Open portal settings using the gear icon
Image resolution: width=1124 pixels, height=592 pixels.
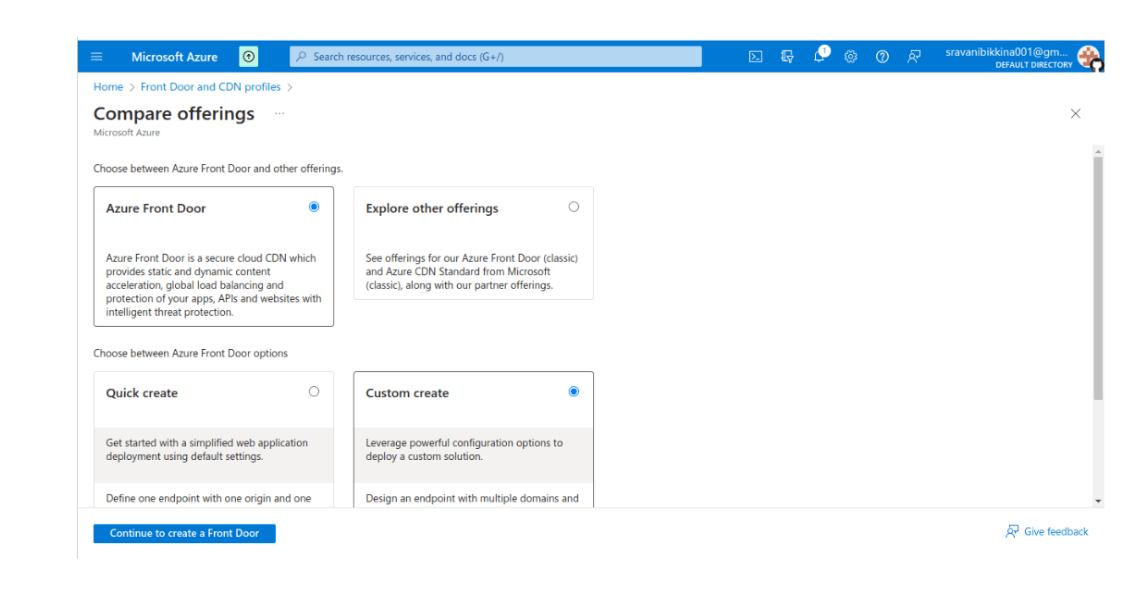tap(850, 56)
